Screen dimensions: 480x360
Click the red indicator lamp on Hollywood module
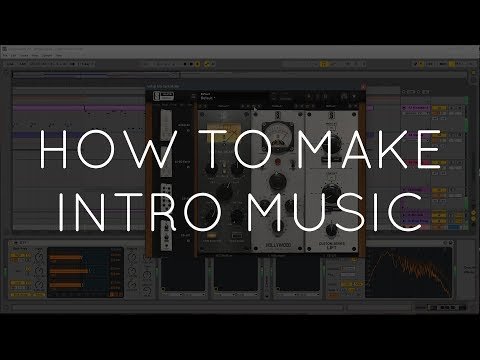click(277, 162)
